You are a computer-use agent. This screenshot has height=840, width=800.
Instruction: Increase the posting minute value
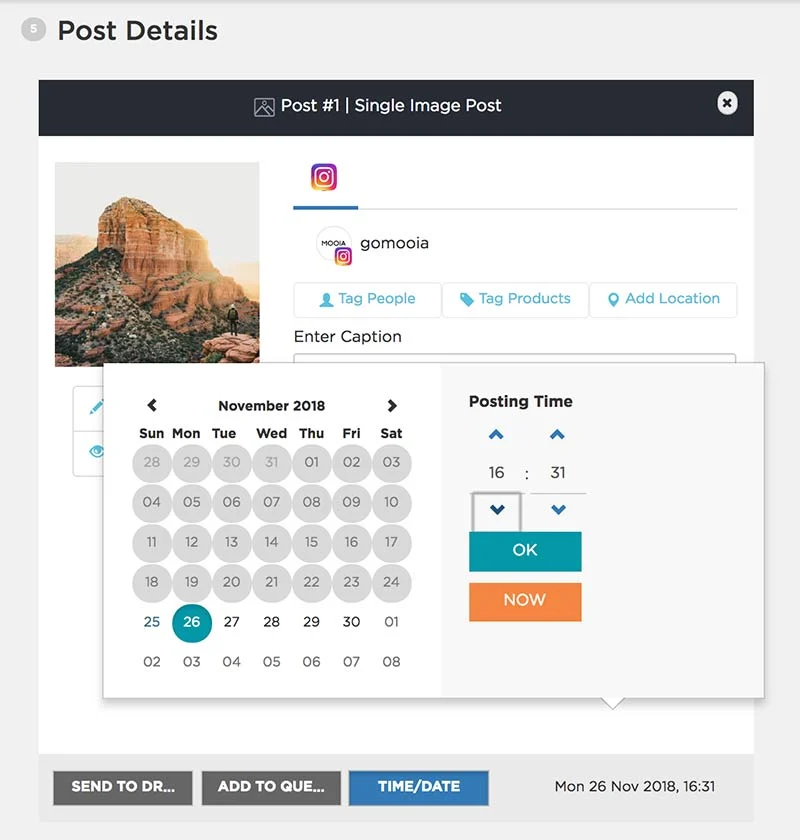click(x=558, y=435)
